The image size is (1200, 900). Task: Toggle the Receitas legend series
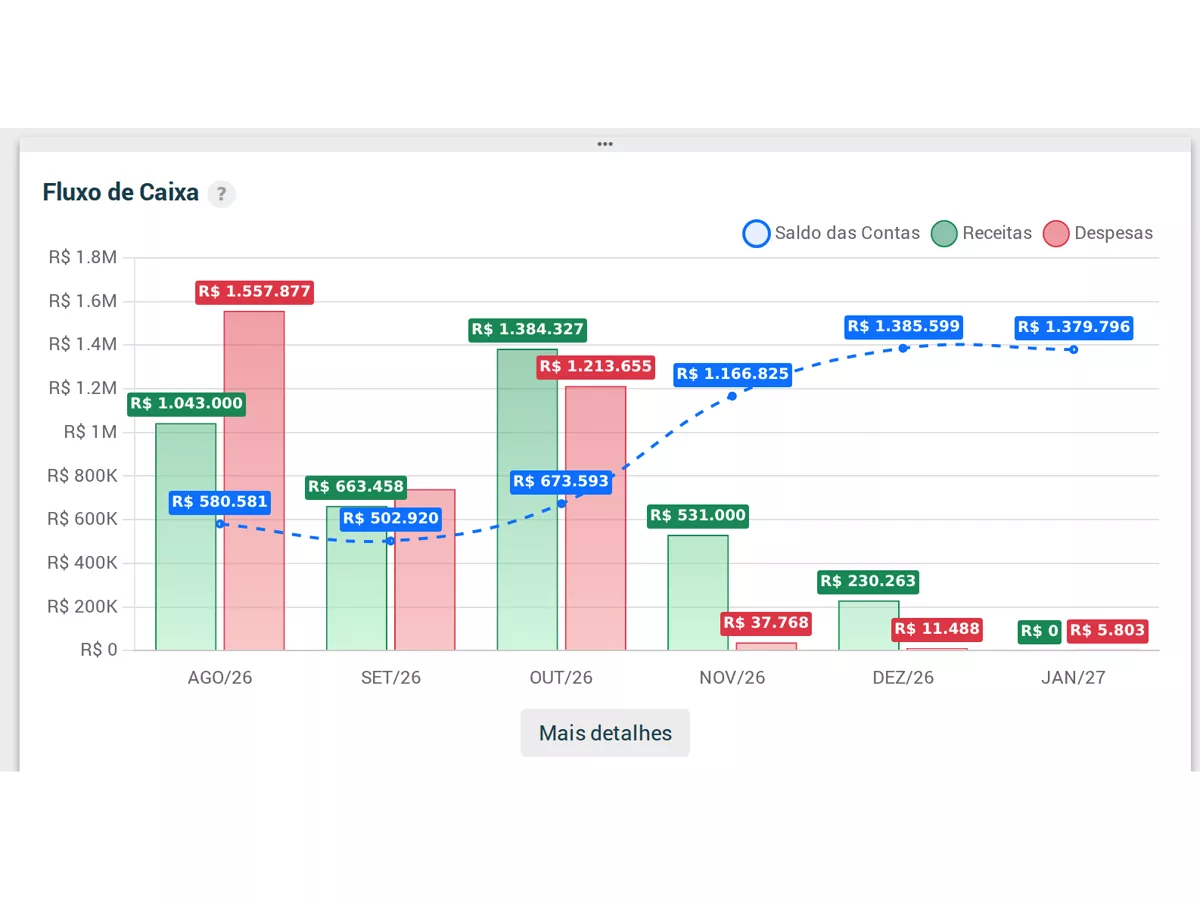coord(981,234)
